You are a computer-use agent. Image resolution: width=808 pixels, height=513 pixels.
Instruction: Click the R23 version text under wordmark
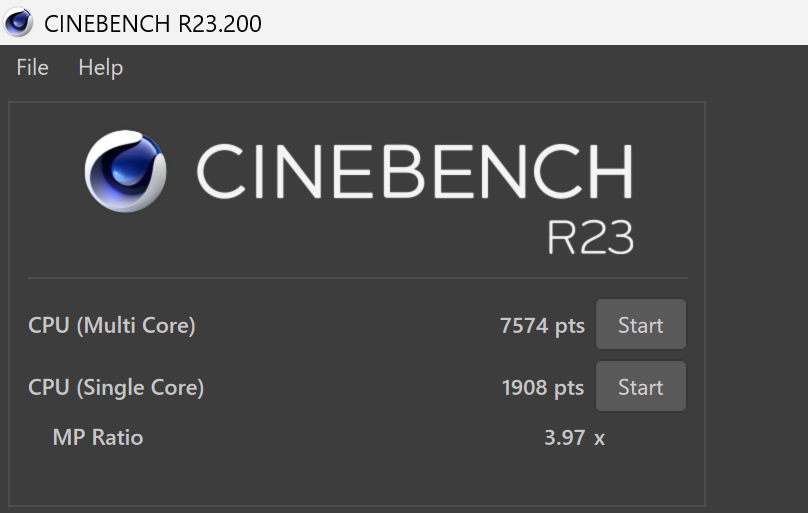590,237
